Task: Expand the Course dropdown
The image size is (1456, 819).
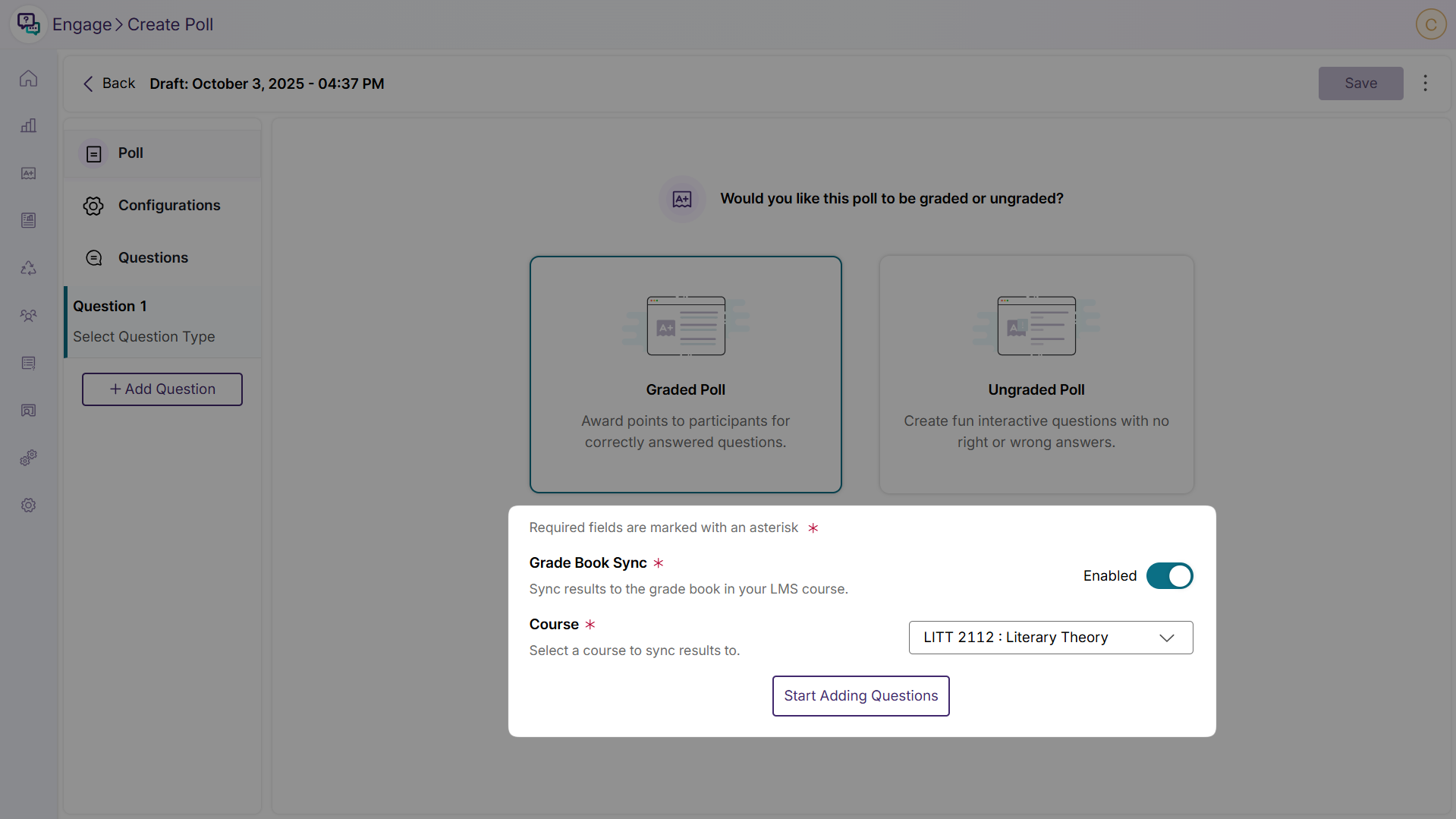Action: point(1050,638)
